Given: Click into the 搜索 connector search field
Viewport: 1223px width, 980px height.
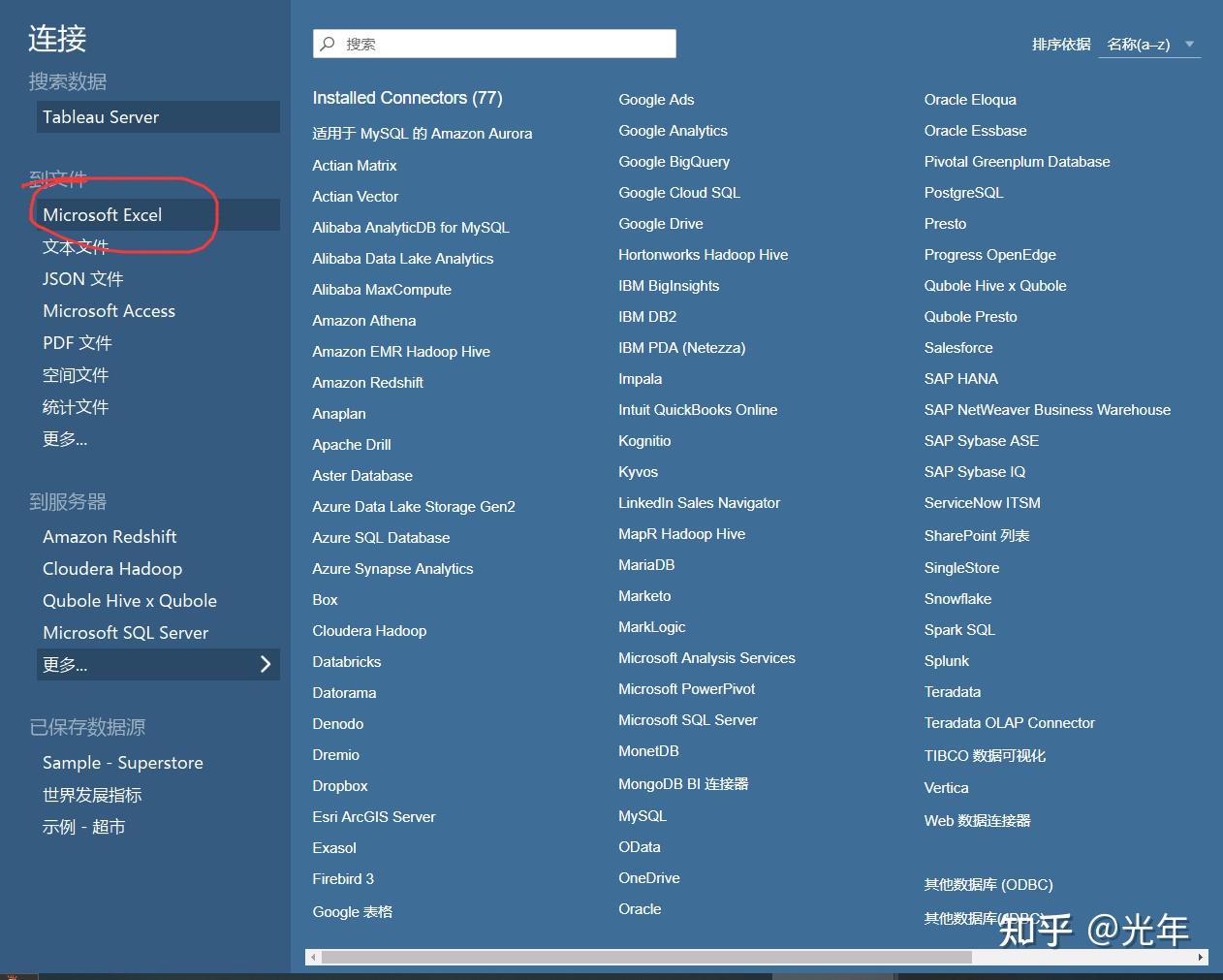Looking at the screenshot, I should pos(494,44).
